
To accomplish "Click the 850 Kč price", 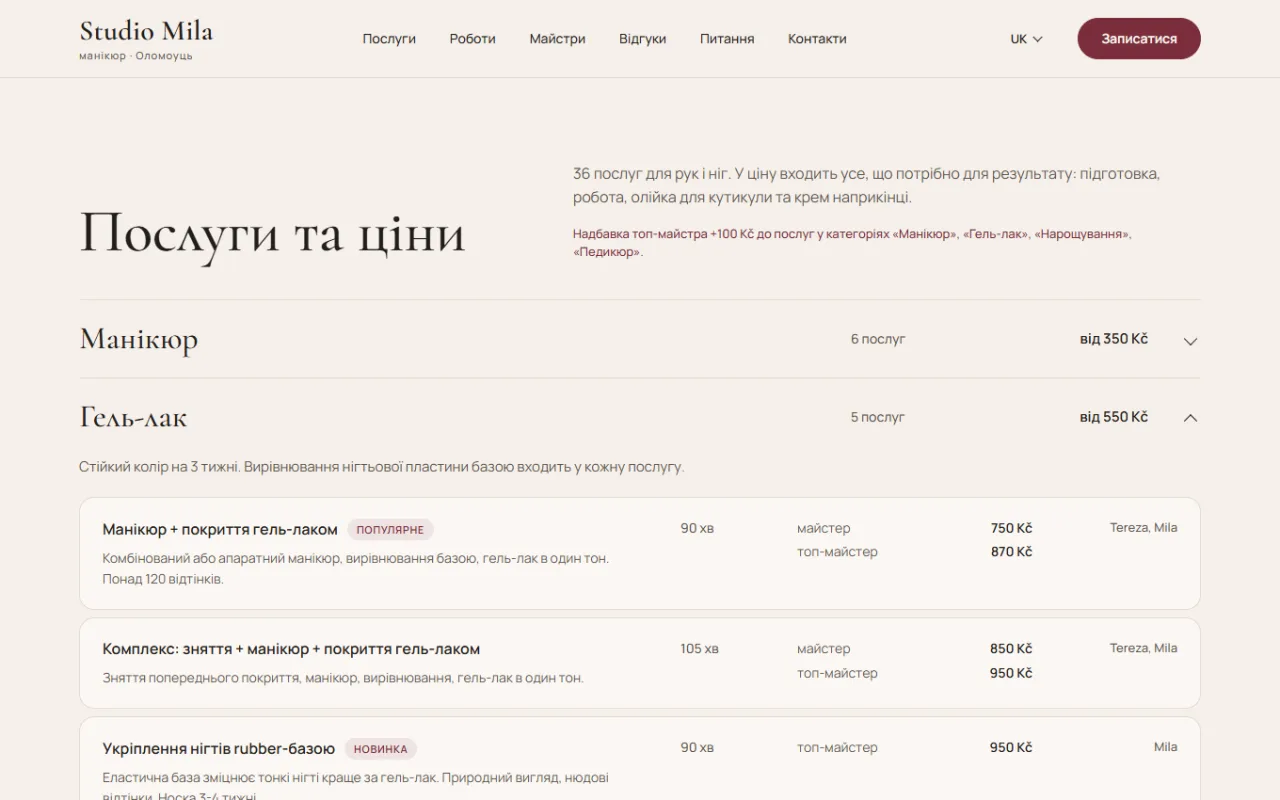I will point(1011,649).
